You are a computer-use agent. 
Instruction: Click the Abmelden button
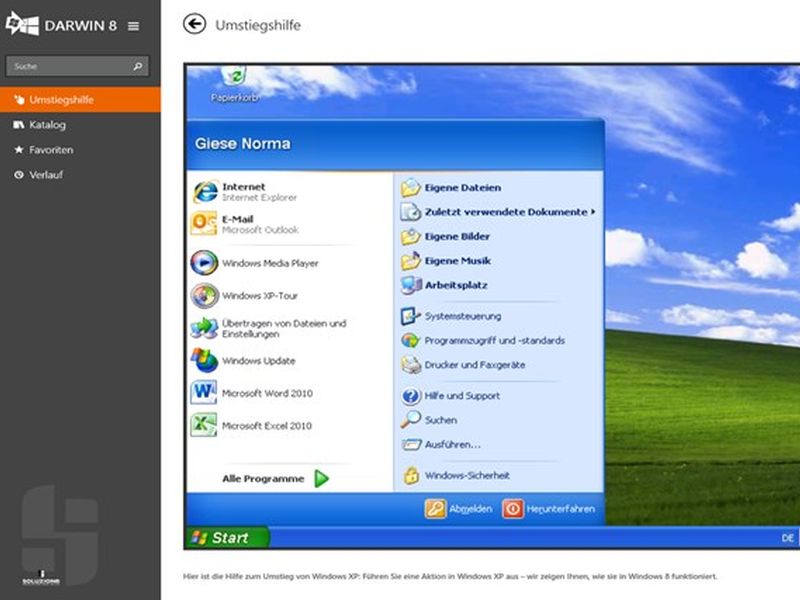point(458,509)
